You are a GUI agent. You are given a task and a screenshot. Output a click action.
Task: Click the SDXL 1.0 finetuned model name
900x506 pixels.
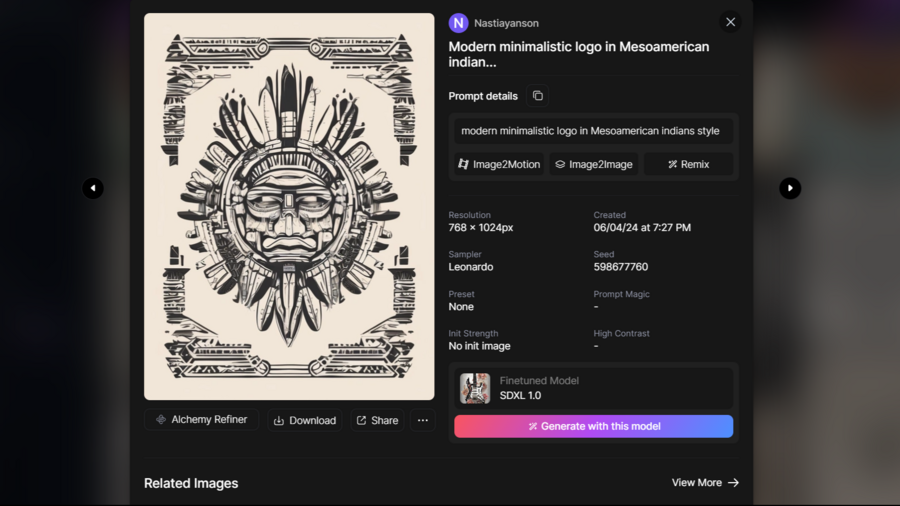520,396
